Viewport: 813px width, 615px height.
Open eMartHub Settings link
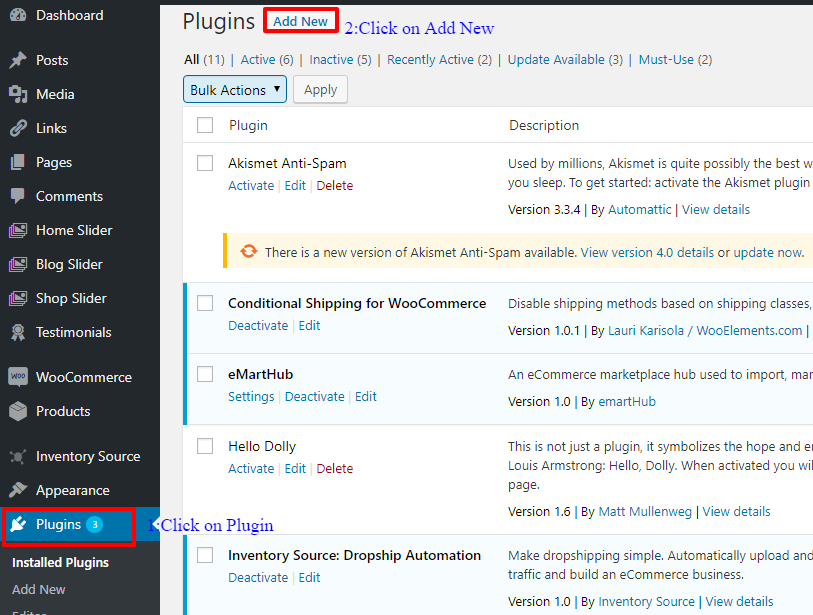pyautogui.click(x=251, y=397)
